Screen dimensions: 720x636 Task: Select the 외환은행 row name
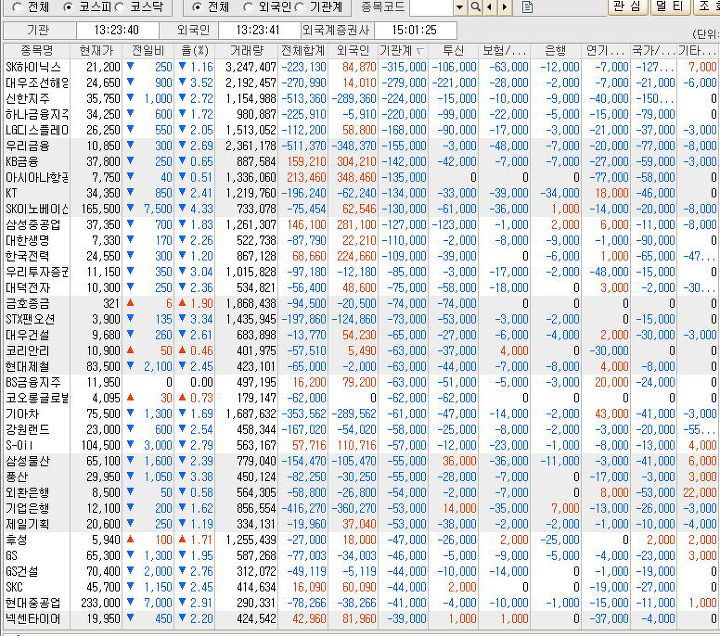coord(27,493)
